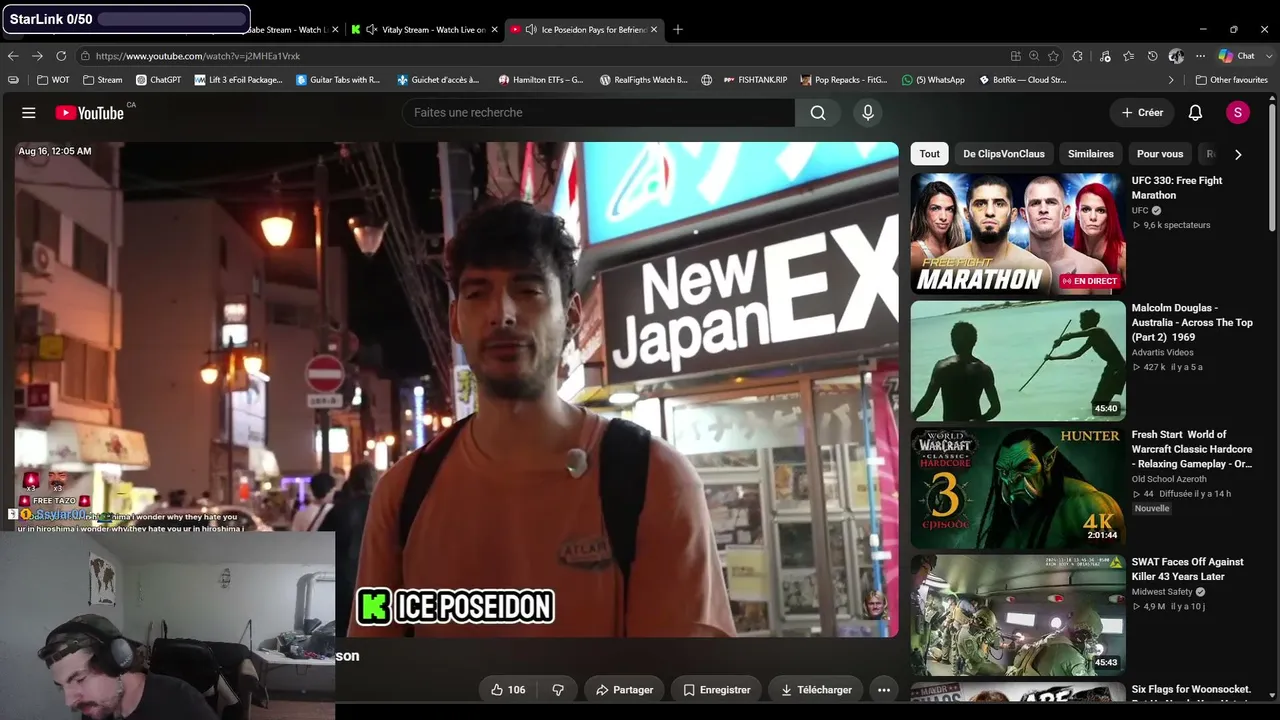The height and width of the screenshot is (720, 1280).
Task: Select the Pour vous filter chip
Action: [1160, 154]
